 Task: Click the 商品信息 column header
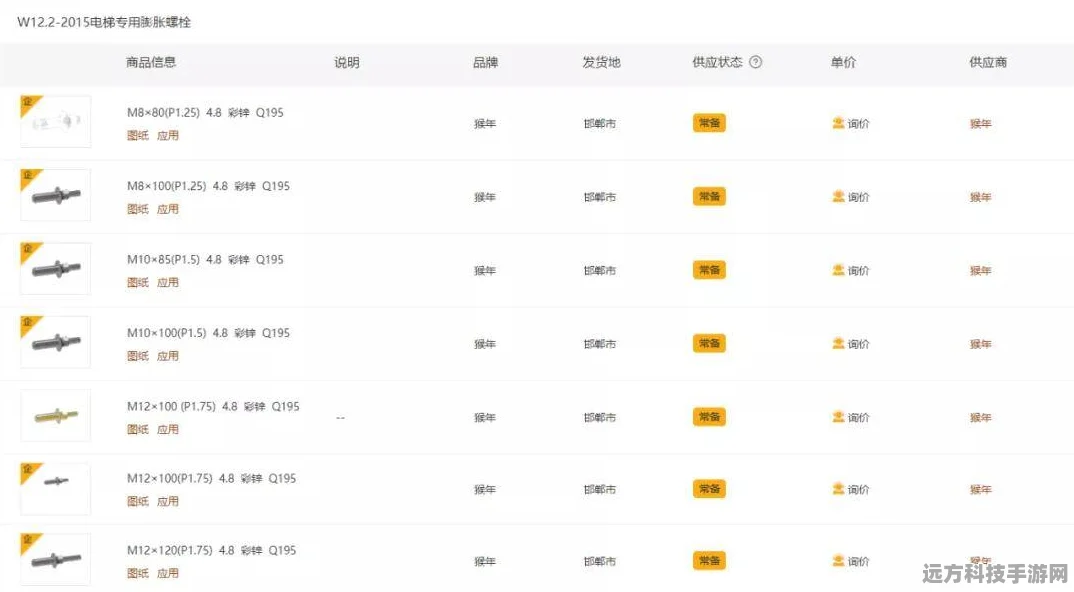point(151,62)
